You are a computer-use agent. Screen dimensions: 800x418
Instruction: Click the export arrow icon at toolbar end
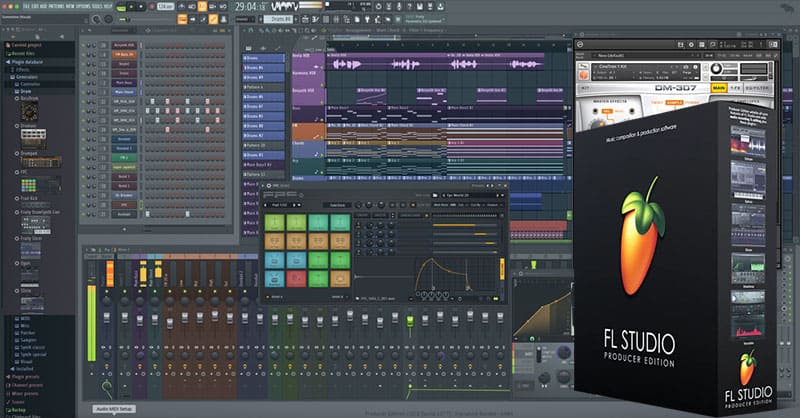pos(440,7)
